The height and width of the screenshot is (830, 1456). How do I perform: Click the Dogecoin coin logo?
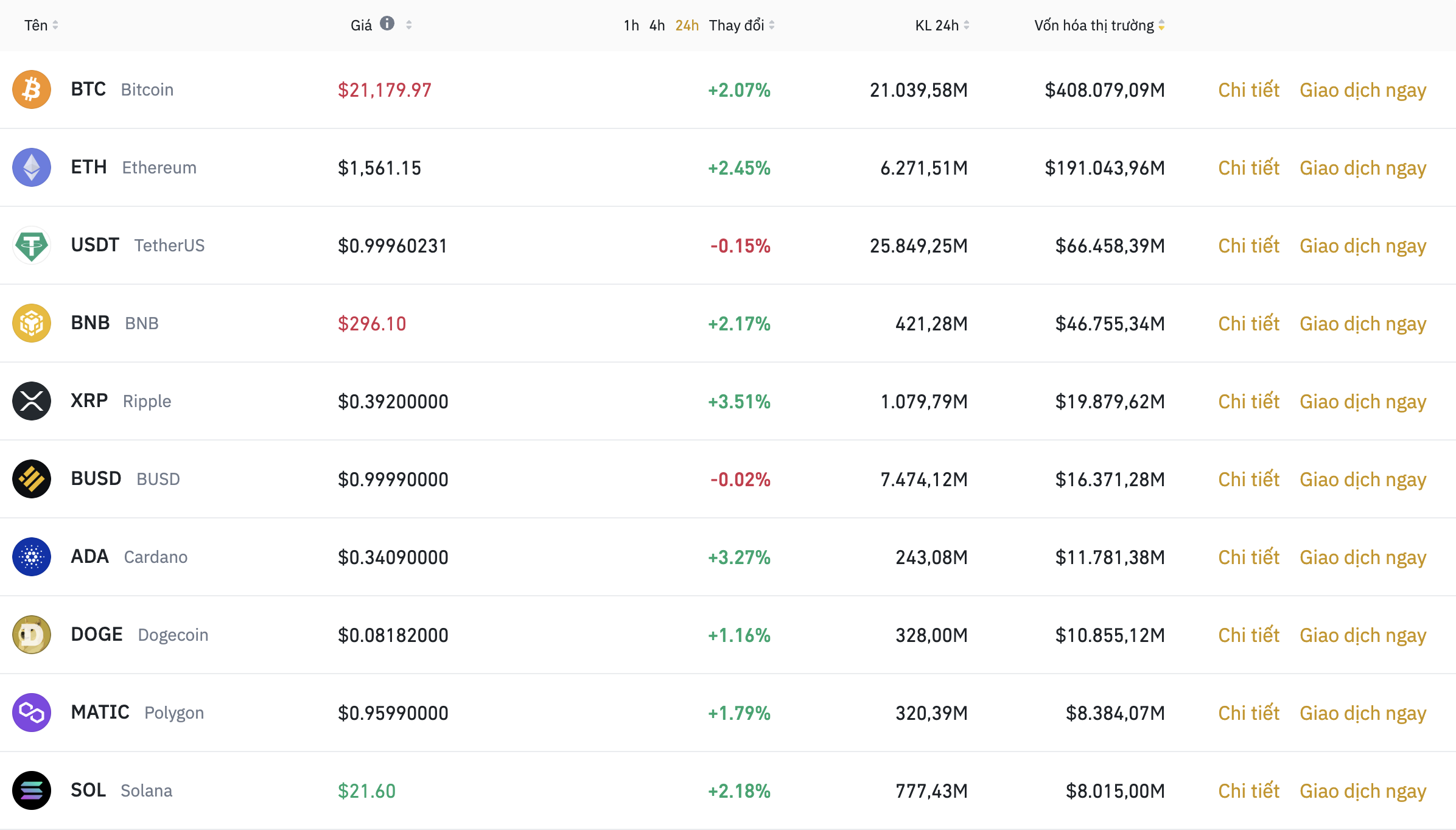(x=32, y=635)
